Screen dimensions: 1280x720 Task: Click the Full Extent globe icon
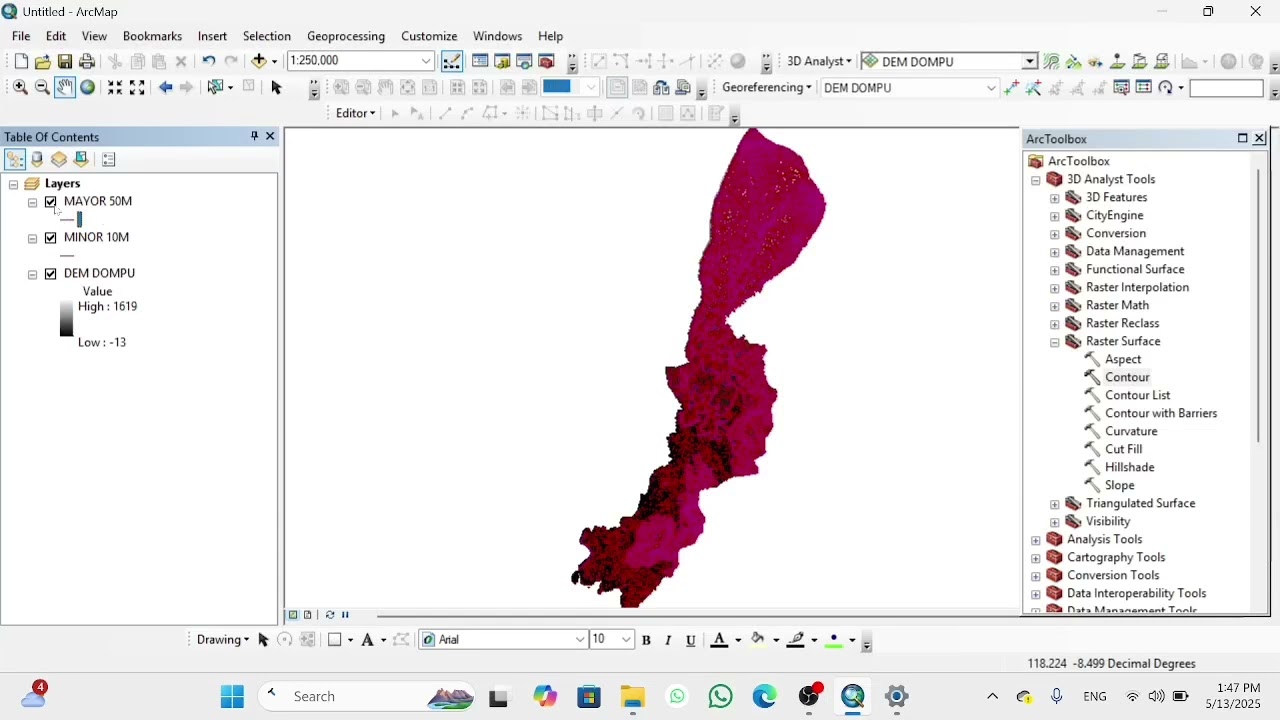coord(87,87)
